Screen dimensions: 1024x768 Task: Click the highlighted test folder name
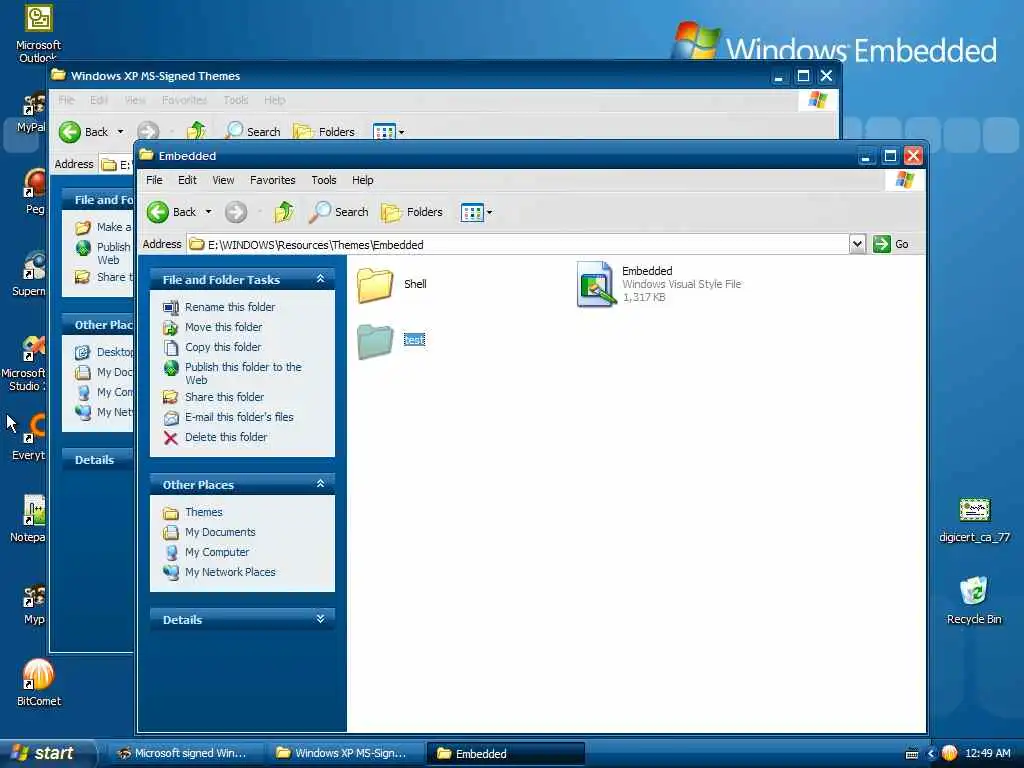(414, 340)
